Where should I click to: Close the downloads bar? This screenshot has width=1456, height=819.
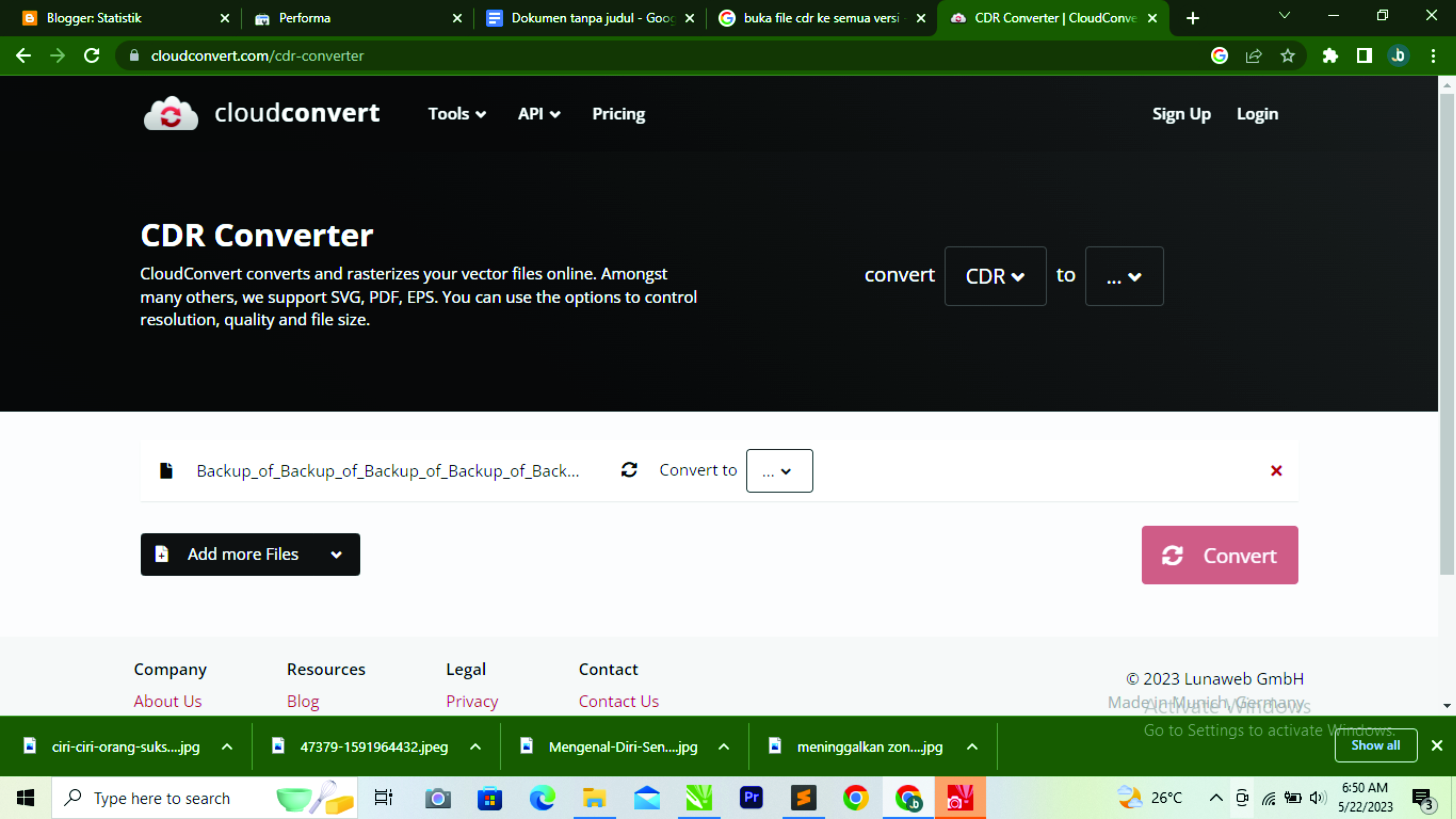click(x=1437, y=746)
